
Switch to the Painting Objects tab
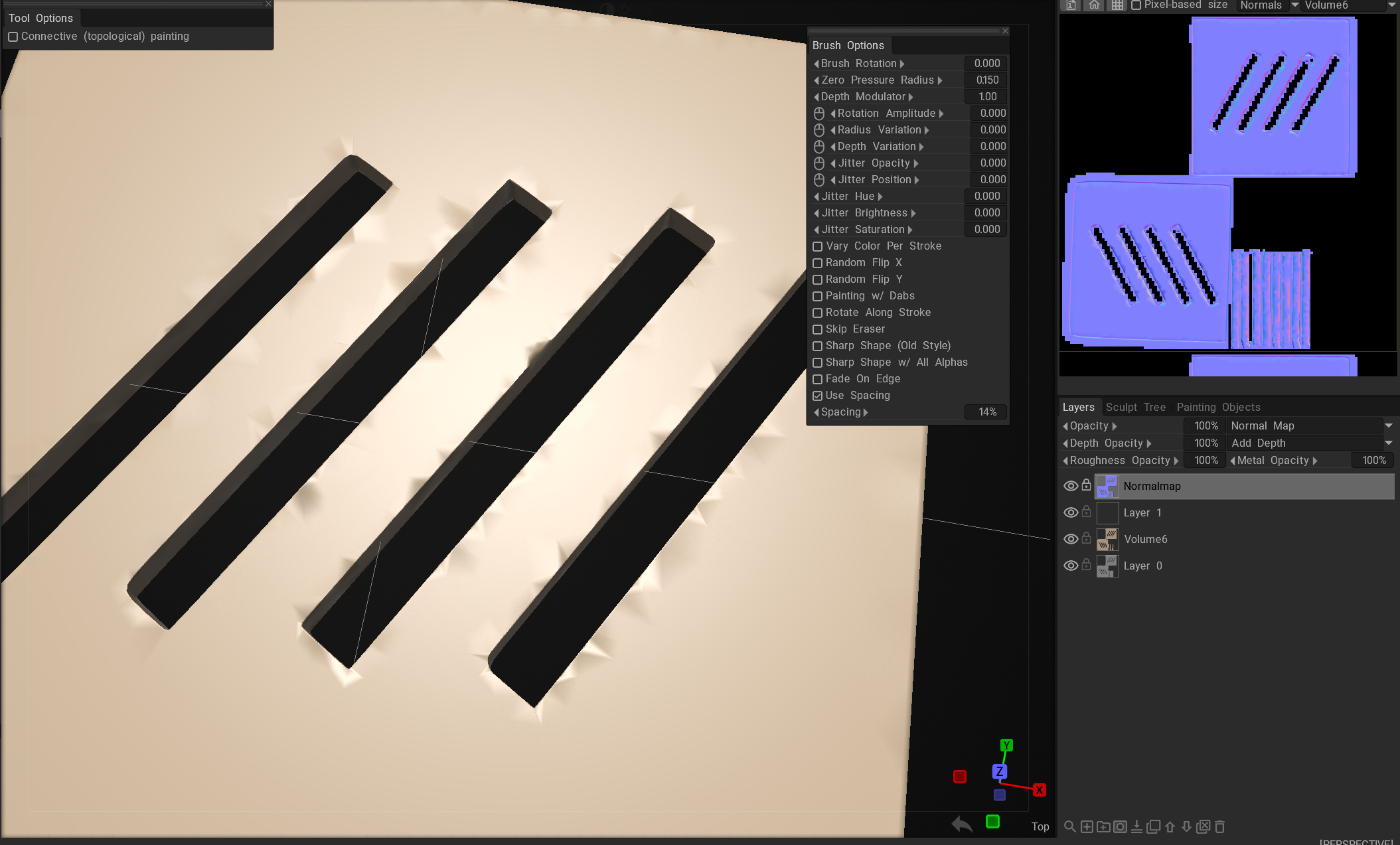click(1218, 407)
